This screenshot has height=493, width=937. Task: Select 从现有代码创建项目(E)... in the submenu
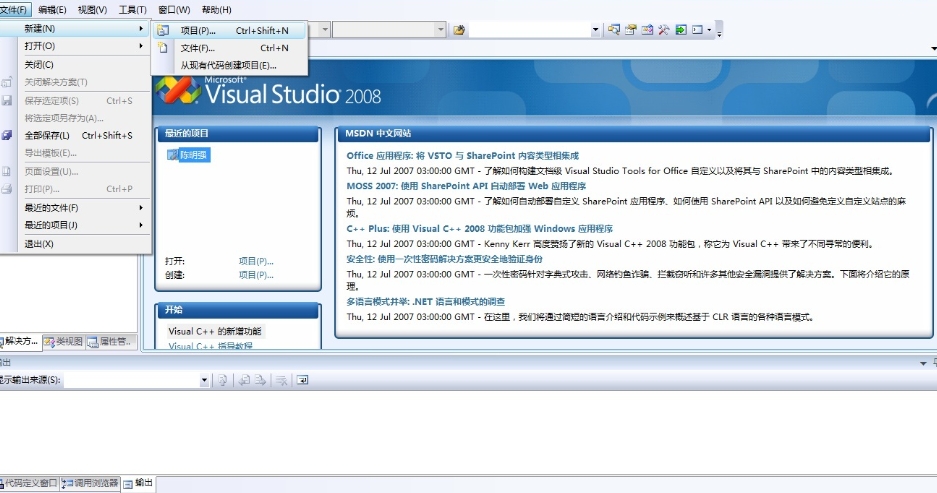coord(229,65)
